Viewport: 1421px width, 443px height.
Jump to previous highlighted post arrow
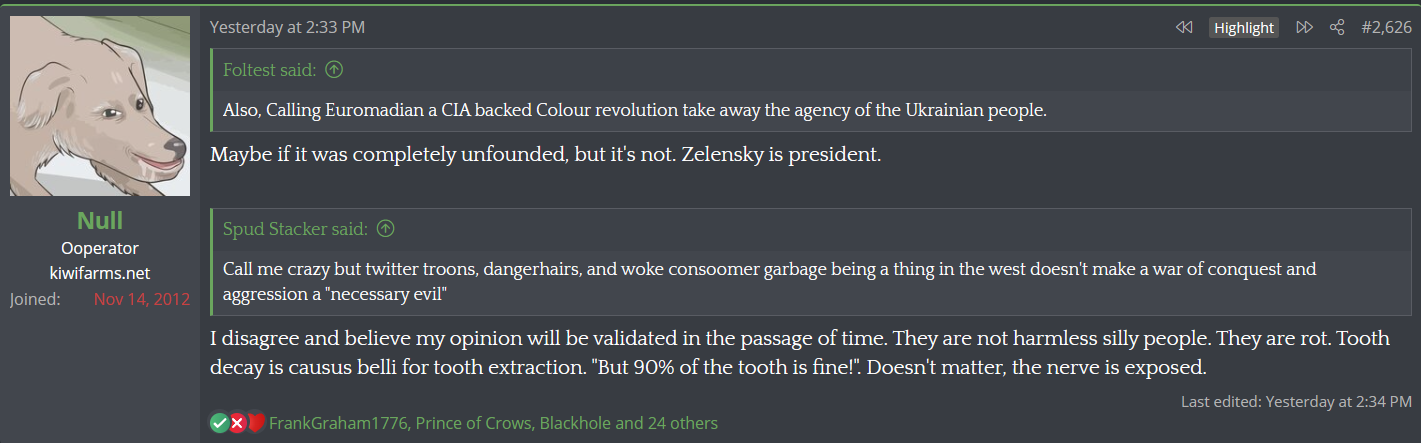[x=1184, y=28]
